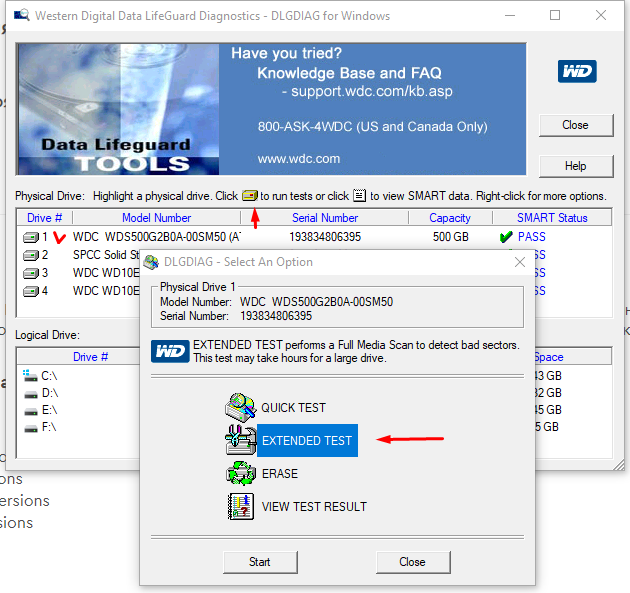Click logical Drive # column header

pyautogui.click(x=90, y=357)
